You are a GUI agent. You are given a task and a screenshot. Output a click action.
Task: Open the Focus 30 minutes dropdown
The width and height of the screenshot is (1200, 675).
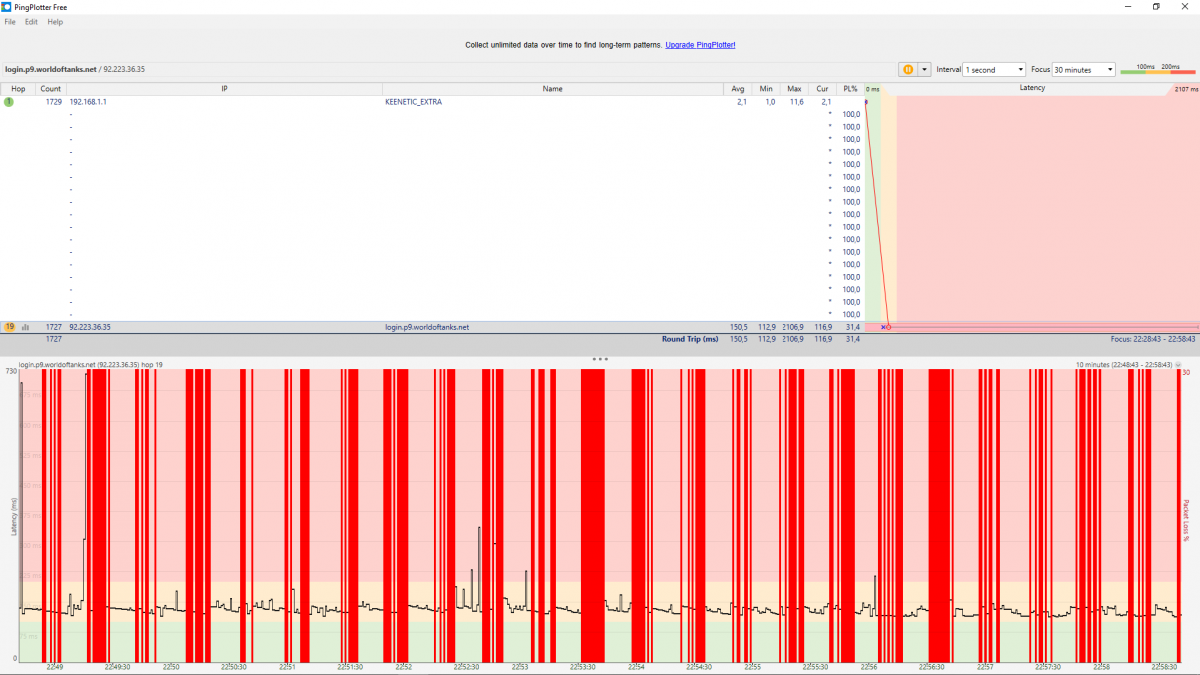point(1084,70)
